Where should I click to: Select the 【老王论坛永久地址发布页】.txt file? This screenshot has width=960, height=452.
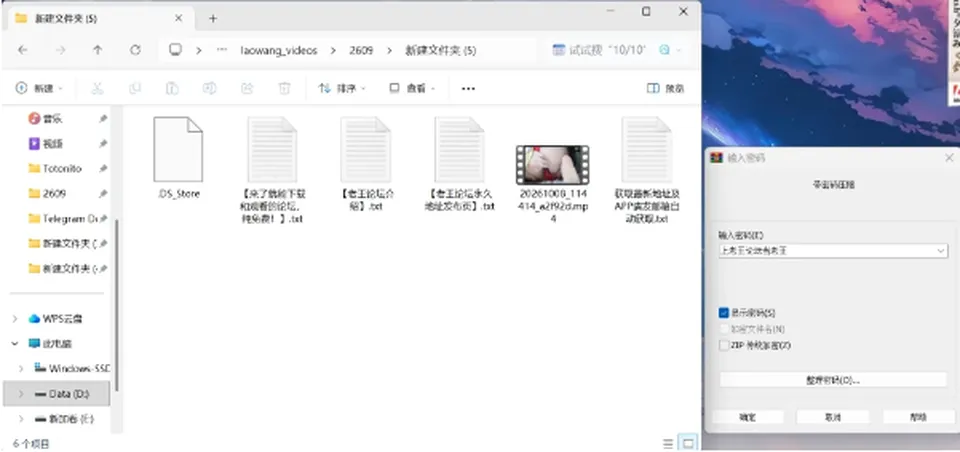click(x=459, y=164)
